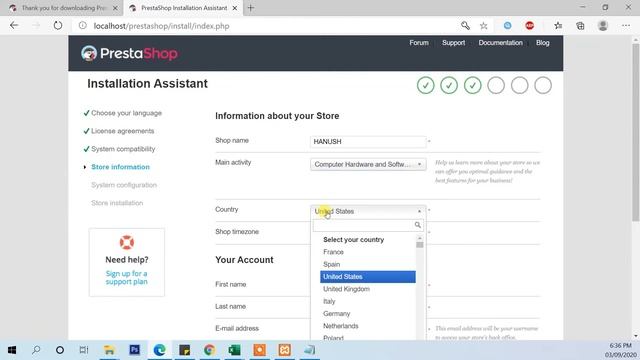
Task: Switch to the Thank you for downloading tab
Action: point(61,8)
